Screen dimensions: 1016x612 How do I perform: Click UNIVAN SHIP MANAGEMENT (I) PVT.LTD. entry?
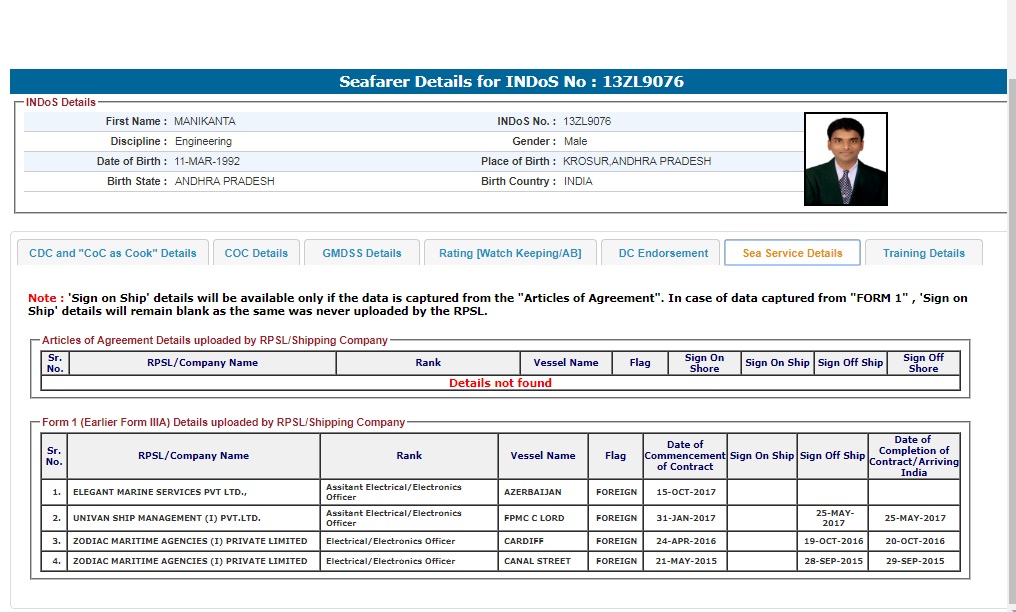166,518
